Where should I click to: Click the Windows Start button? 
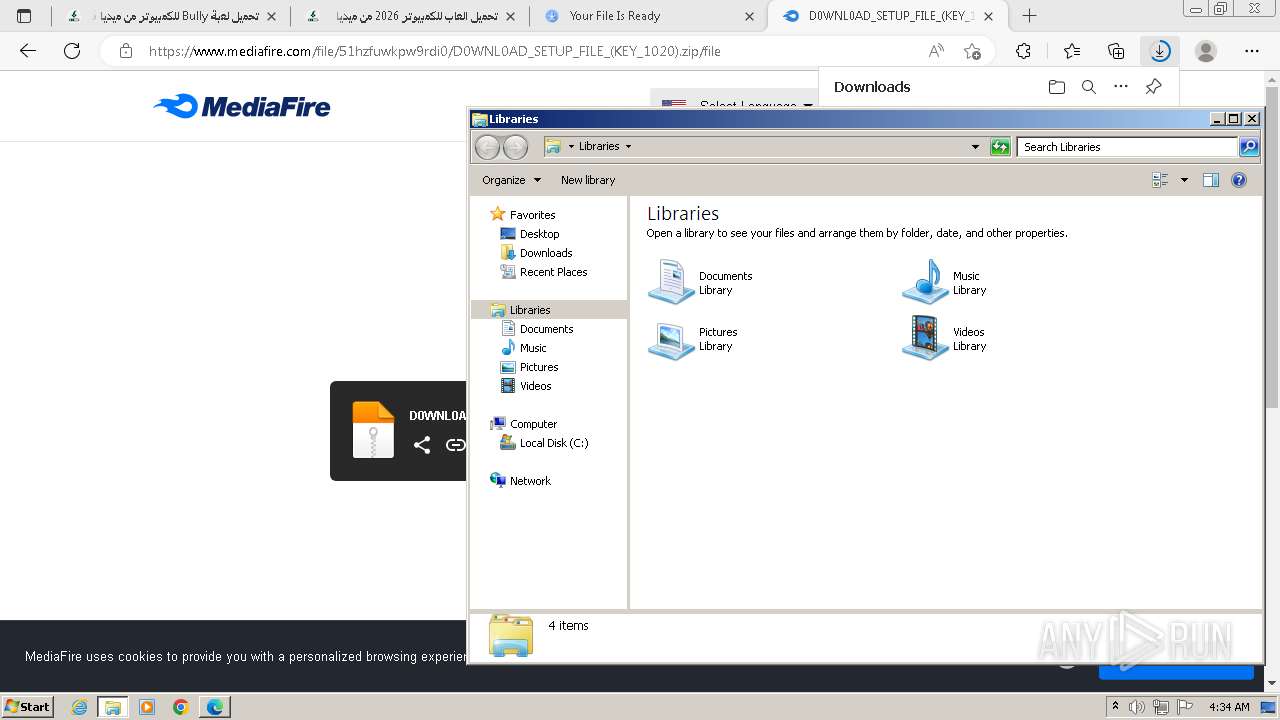point(27,706)
